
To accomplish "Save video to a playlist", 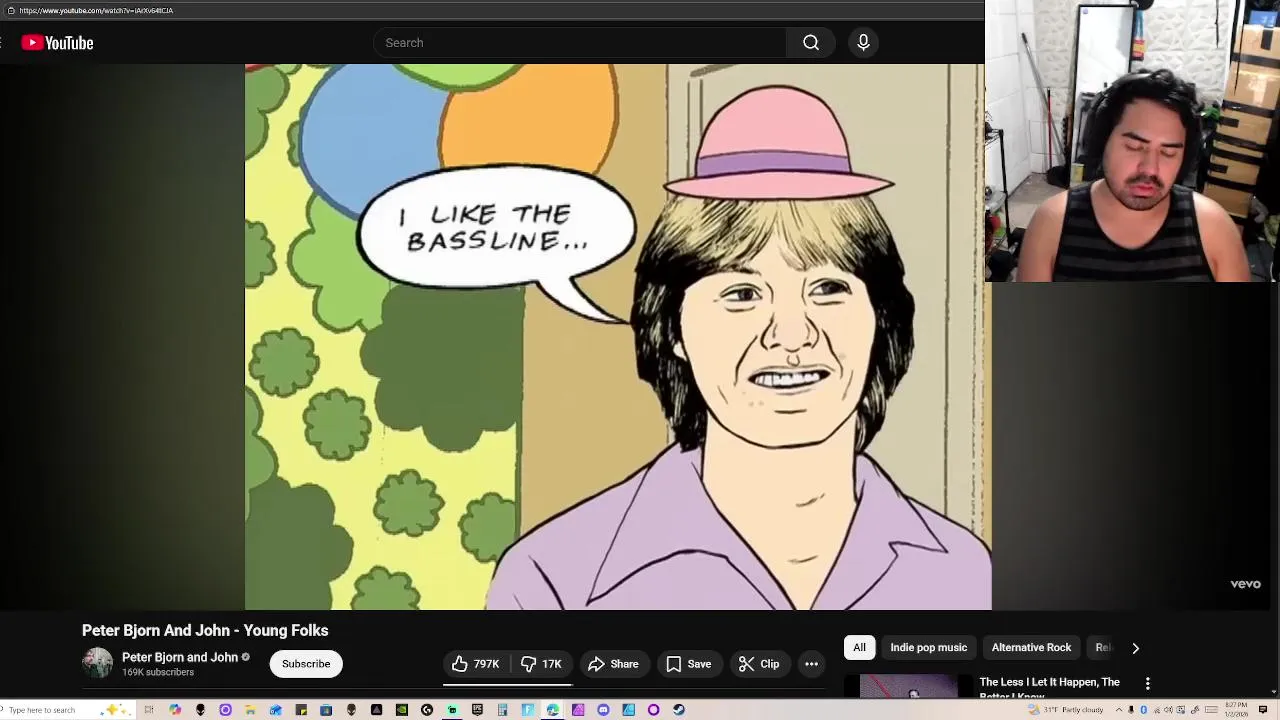I will tap(688, 664).
